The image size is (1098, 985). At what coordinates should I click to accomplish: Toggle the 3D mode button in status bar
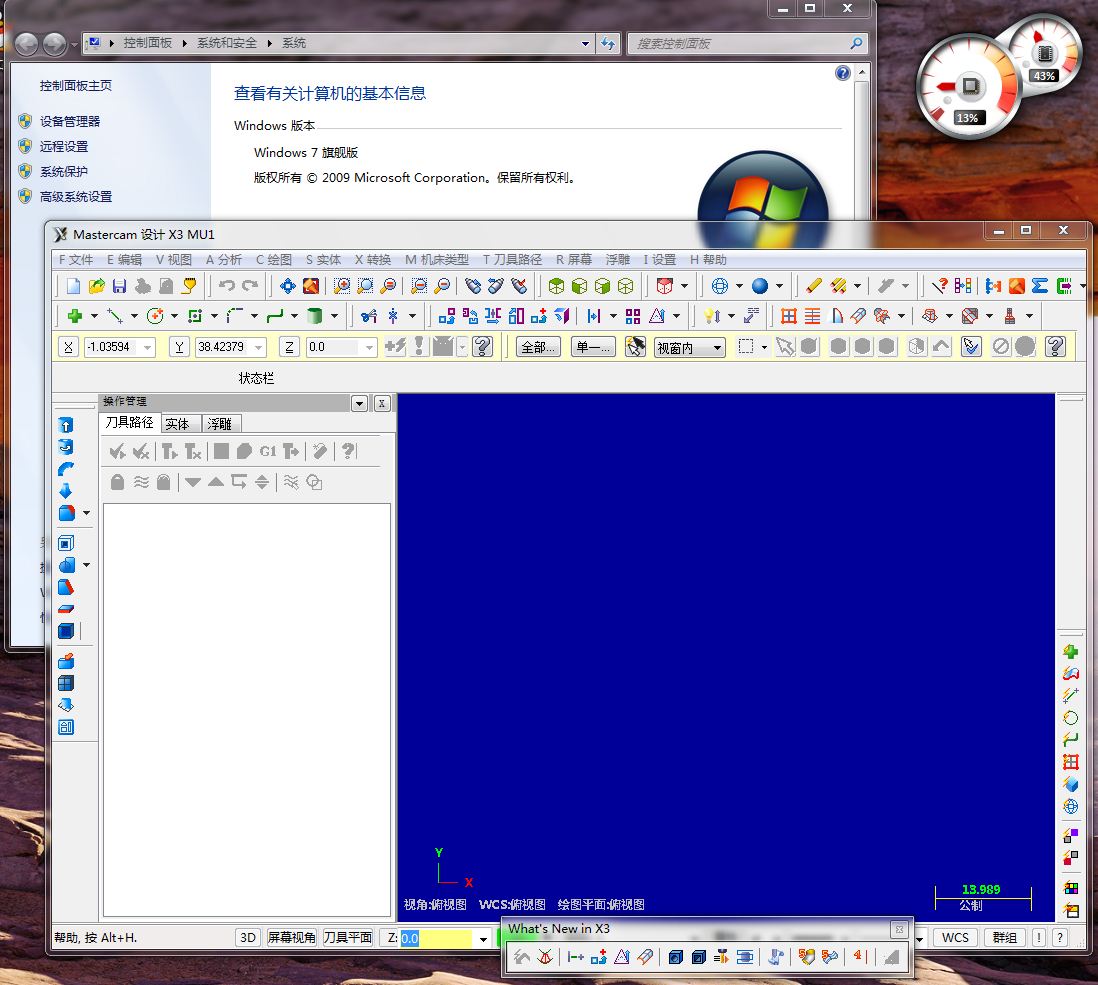(x=248, y=937)
